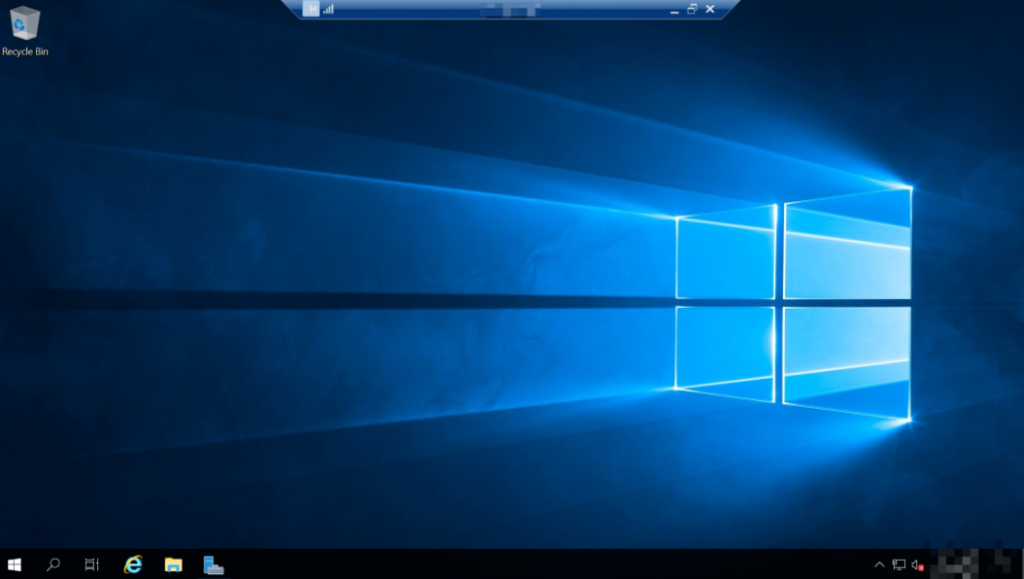The height and width of the screenshot is (579, 1024).
Task: Open the Windows Start menu
Action: pos(14,565)
